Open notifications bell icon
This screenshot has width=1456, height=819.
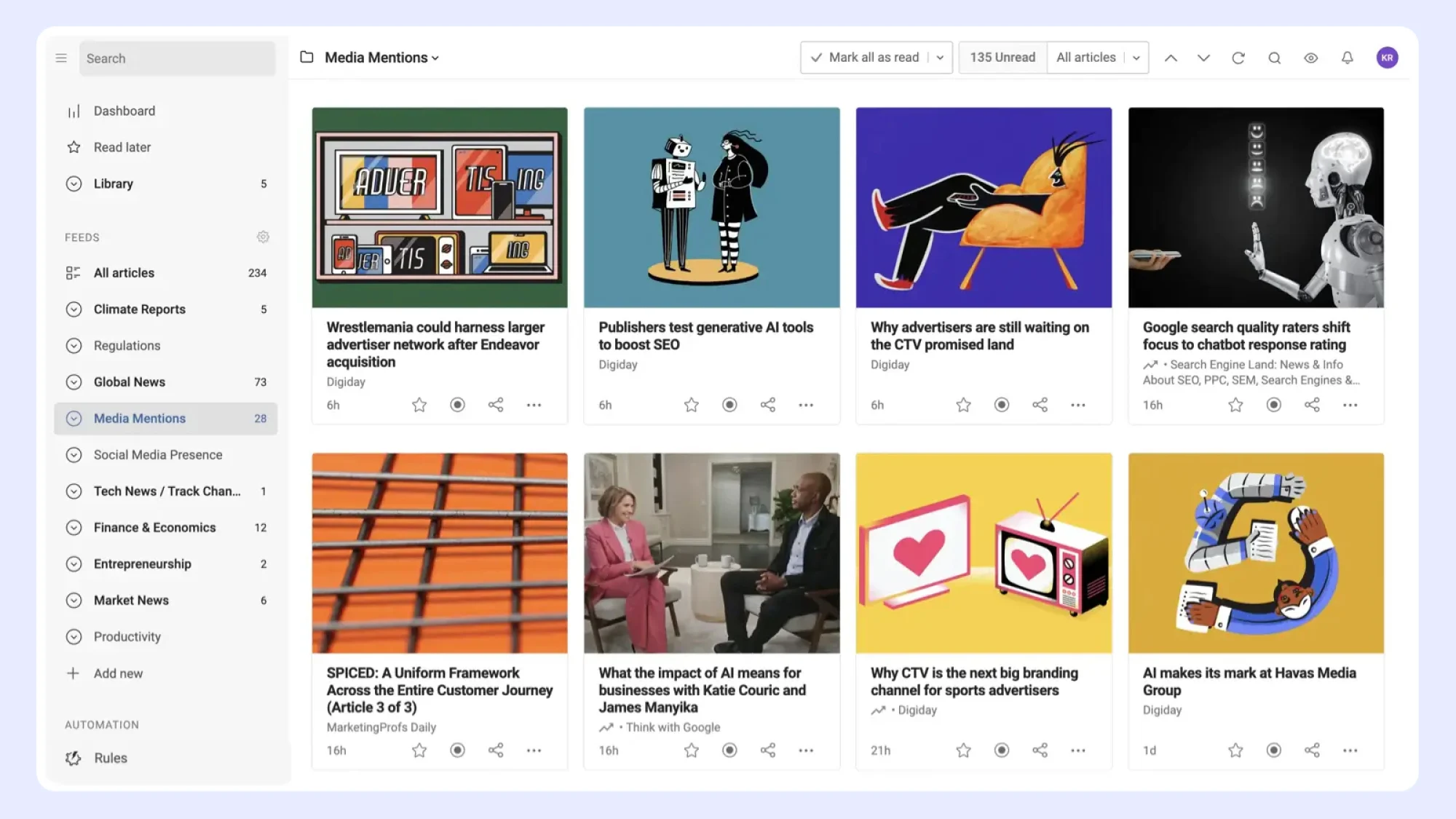pyautogui.click(x=1348, y=58)
